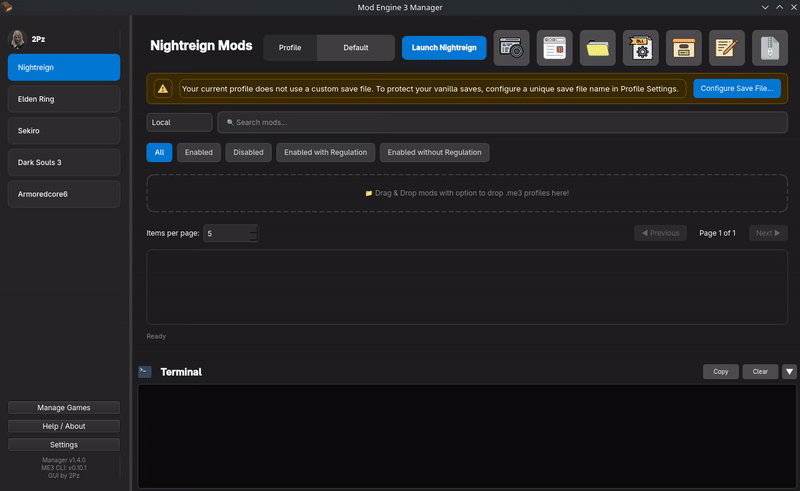The image size is (800, 491).
Task: Click the window with gear settings icon
Action: 511,47
